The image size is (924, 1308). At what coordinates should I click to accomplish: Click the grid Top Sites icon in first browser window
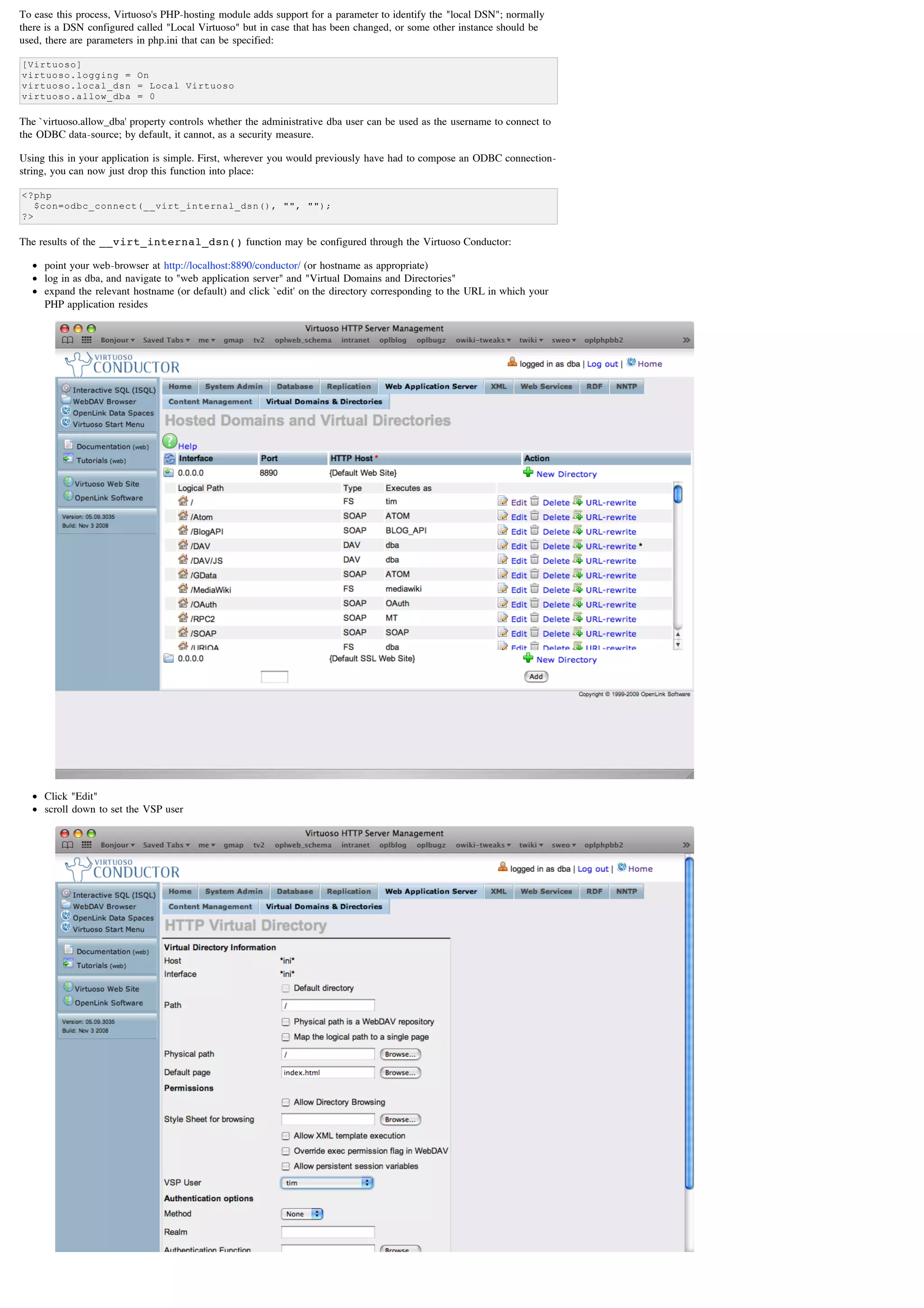click(87, 340)
